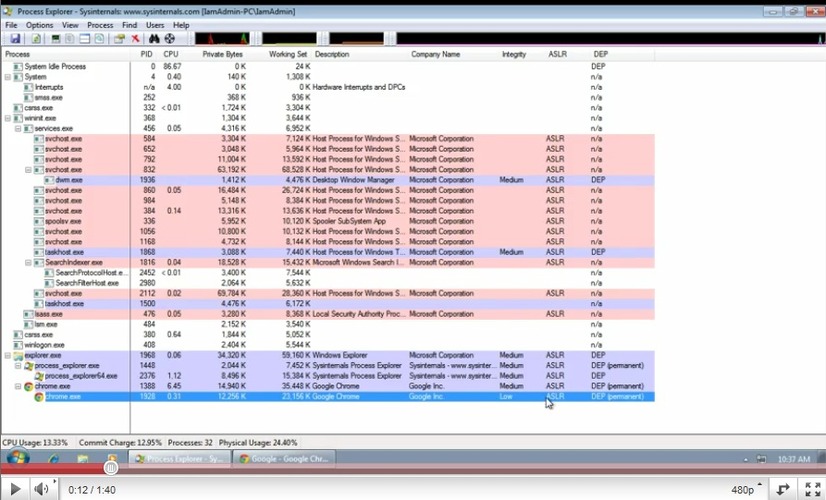
Task: Click the wide I/O history mini graph
Action: click(x=611, y=38)
